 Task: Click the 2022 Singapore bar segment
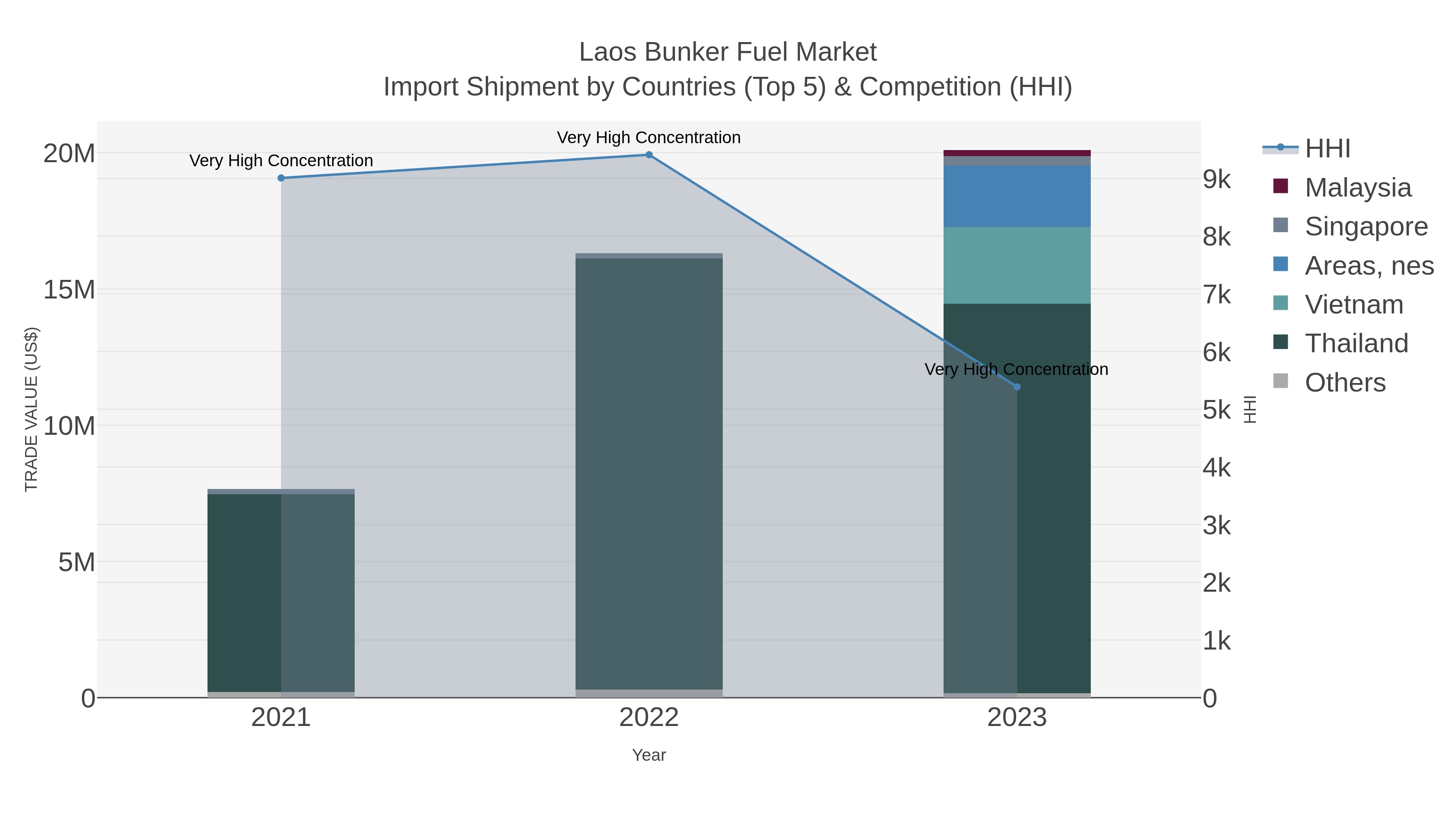(649, 256)
